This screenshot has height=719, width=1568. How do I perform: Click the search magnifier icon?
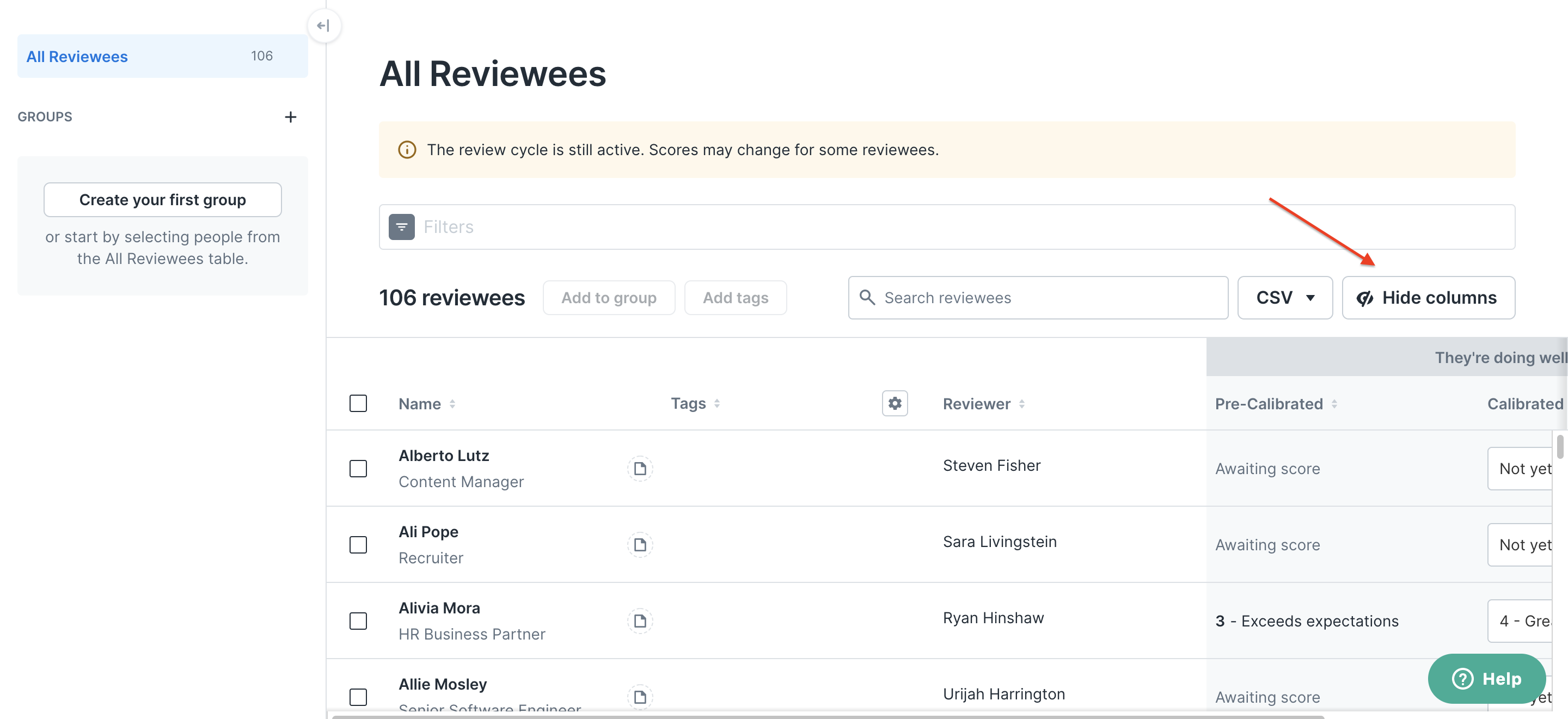[867, 298]
